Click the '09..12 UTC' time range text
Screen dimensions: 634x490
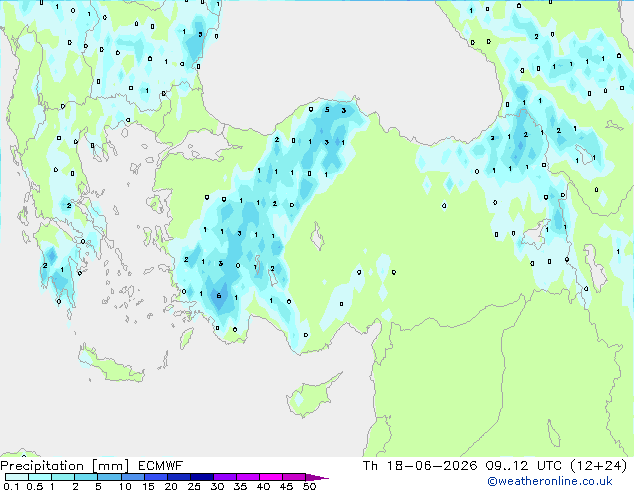click(524, 466)
